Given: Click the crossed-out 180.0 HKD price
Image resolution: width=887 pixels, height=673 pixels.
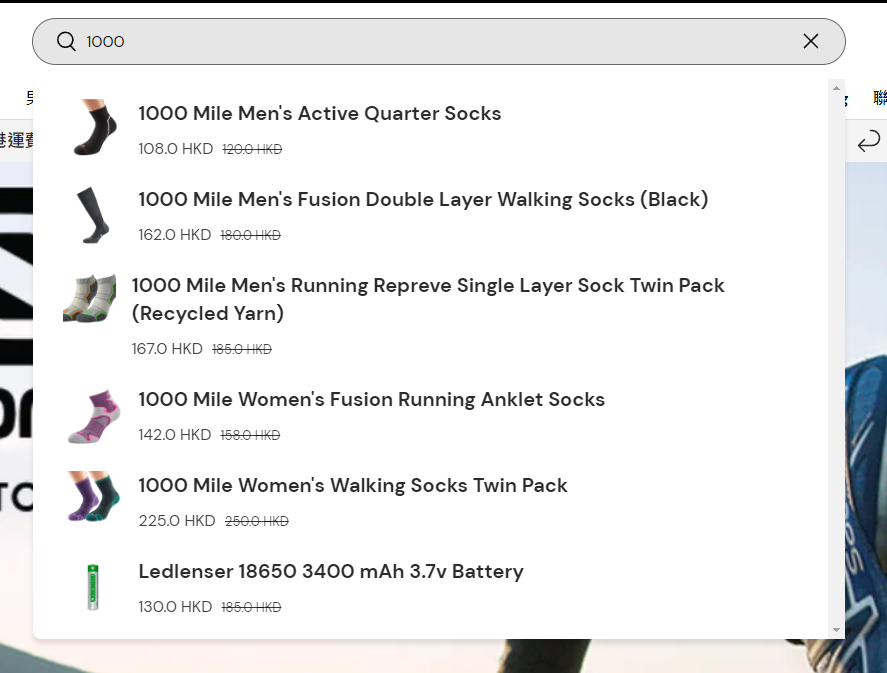Looking at the screenshot, I should pyautogui.click(x=251, y=235).
